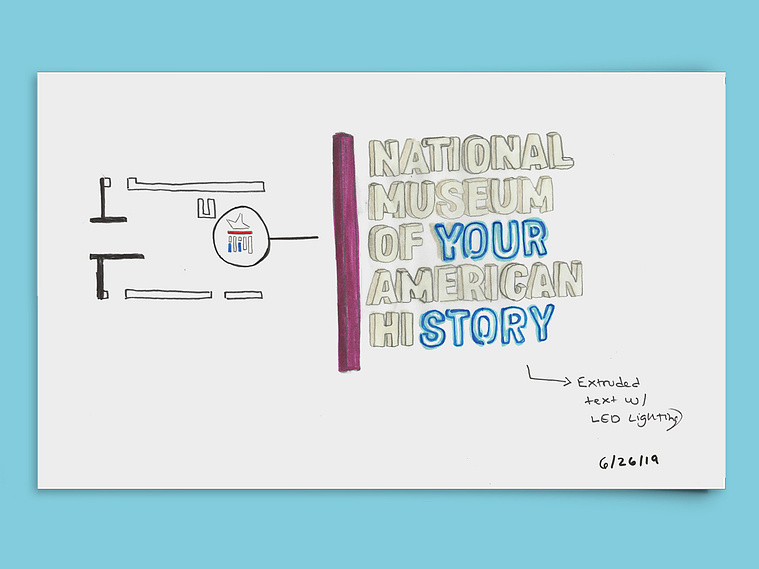Click the handwritten word Extruded
This screenshot has height=569, width=759.
[608, 383]
